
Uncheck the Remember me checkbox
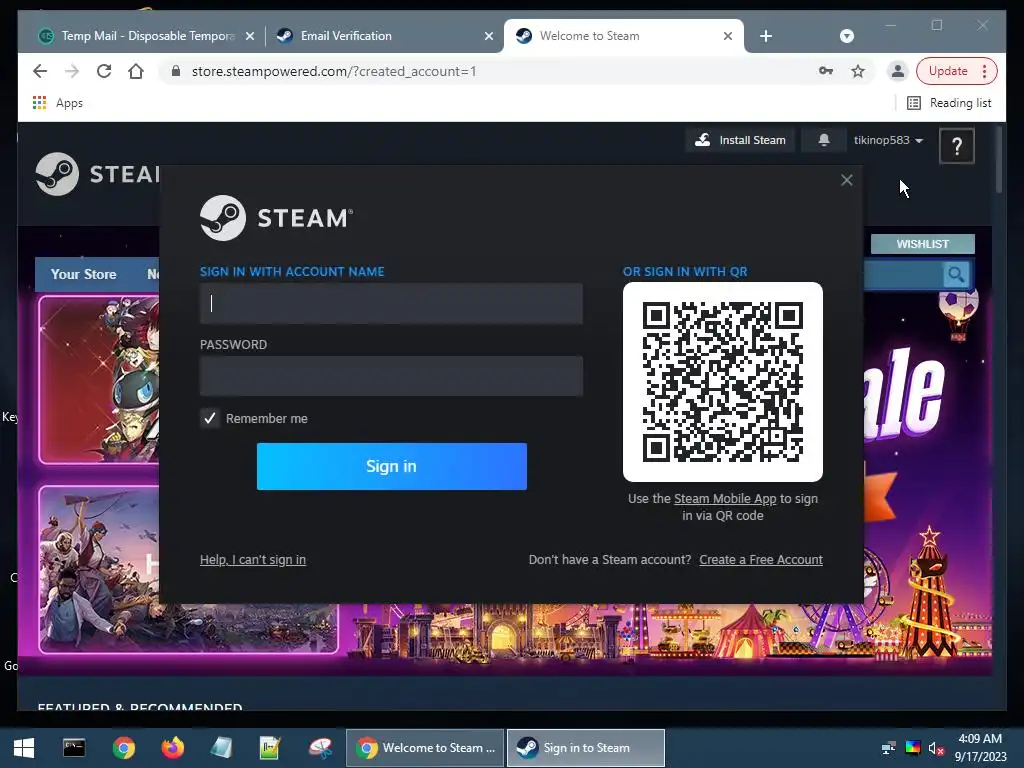pyautogui.click(x=210, y=418)
